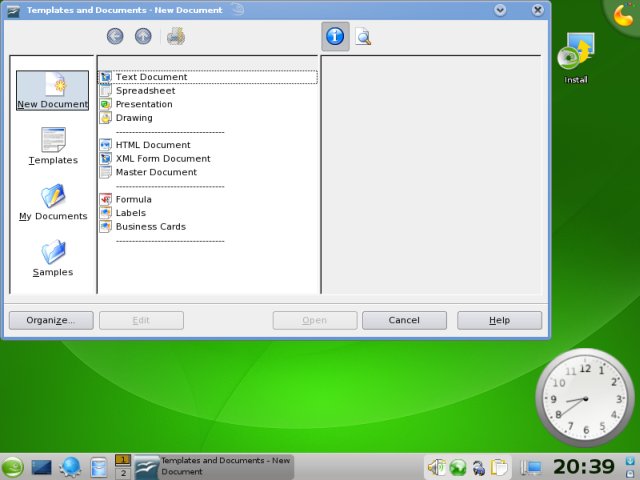640x480 pixels.
Task: Select Text Document in the list
Action: coord(151,77)
